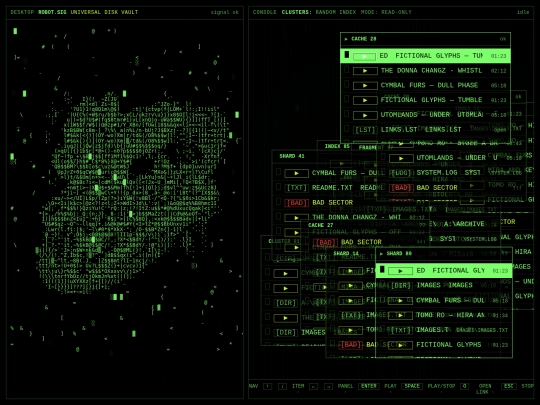Click the red [BAD] badge in Cache 27
Viewport: 540px width, 405px height.
[x=325, y=242]
